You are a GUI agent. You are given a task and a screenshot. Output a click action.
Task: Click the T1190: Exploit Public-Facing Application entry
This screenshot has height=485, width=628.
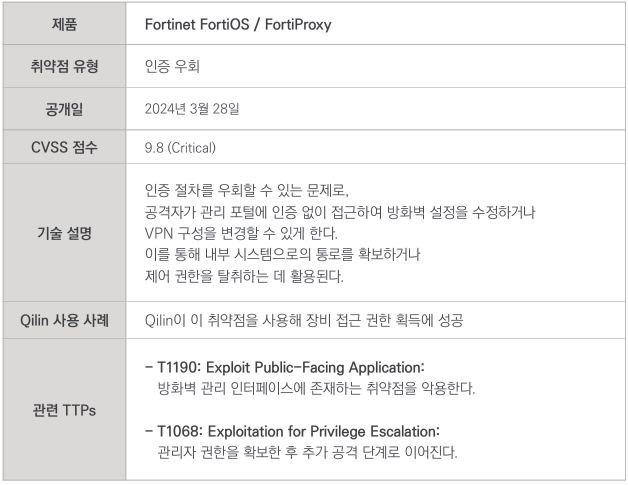click(285, 368)
